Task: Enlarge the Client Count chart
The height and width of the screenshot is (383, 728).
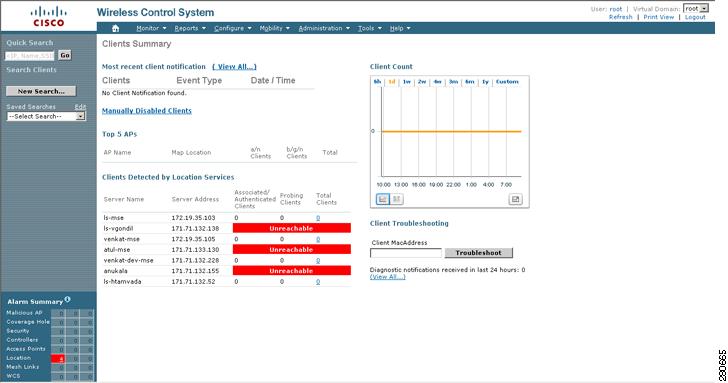Action: (x=515, y=199)
